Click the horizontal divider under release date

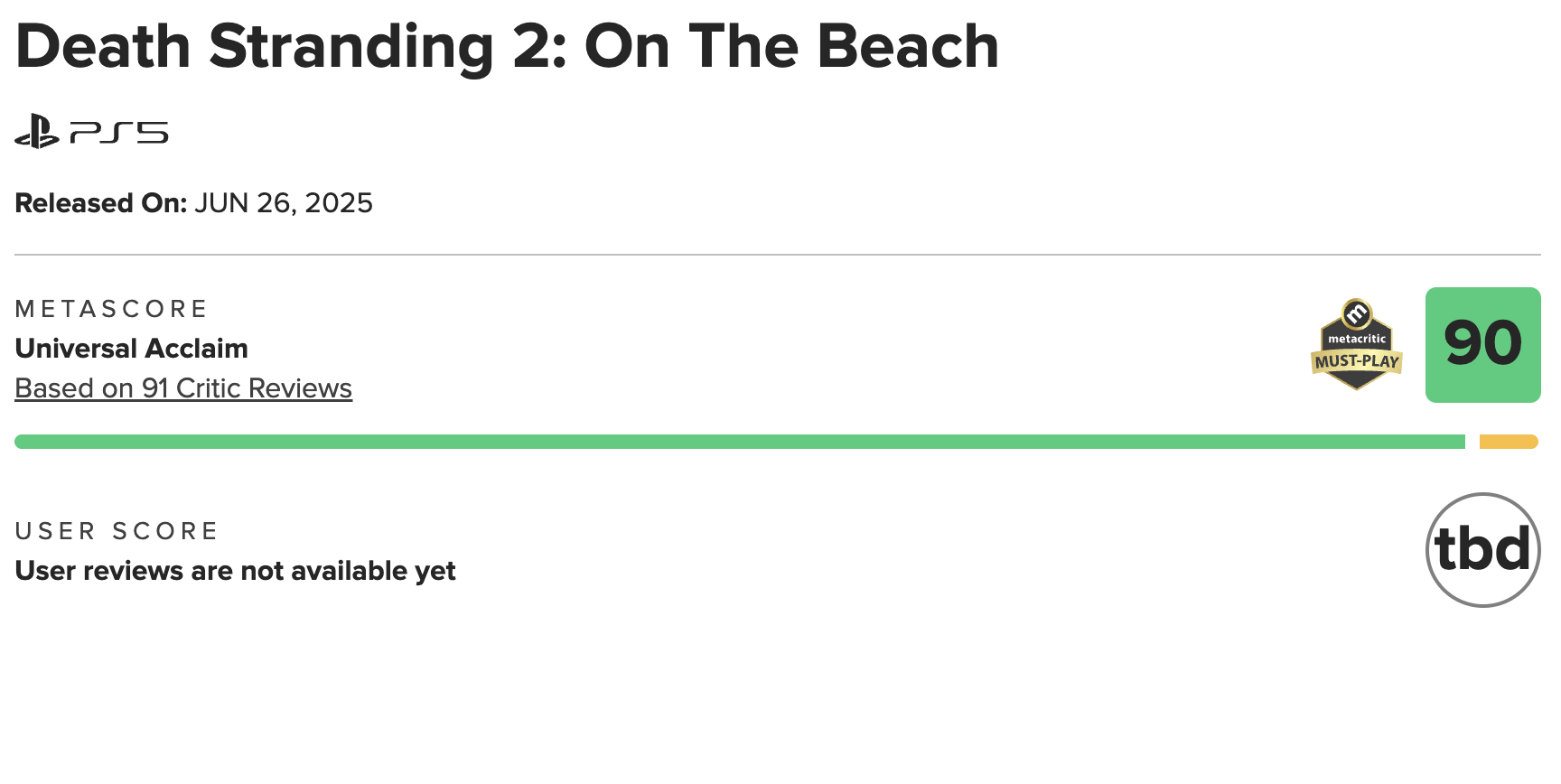[x=778, y=255]
